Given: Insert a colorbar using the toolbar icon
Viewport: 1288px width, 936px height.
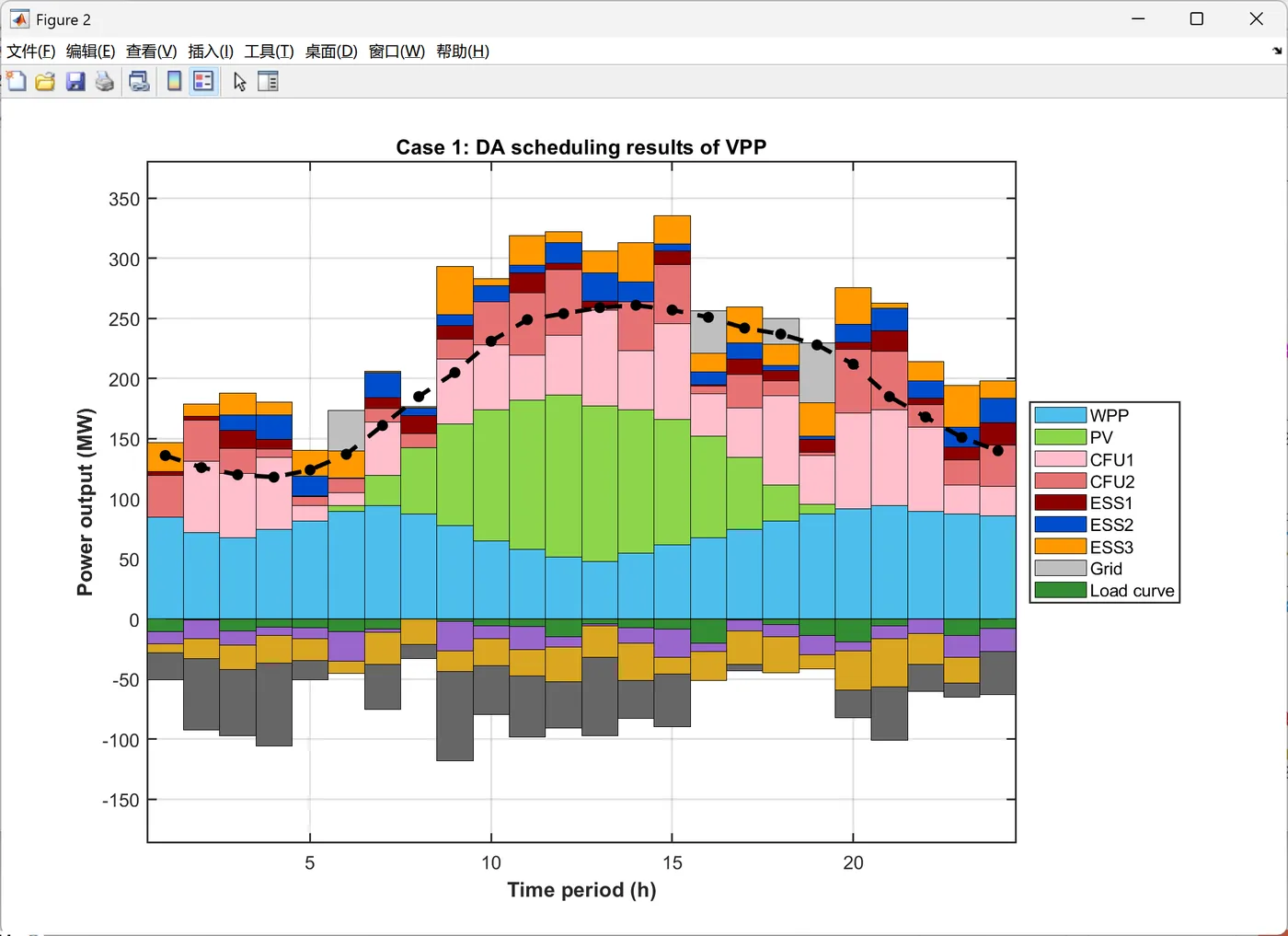Looking at the screenshot, I should coord(174,82).
